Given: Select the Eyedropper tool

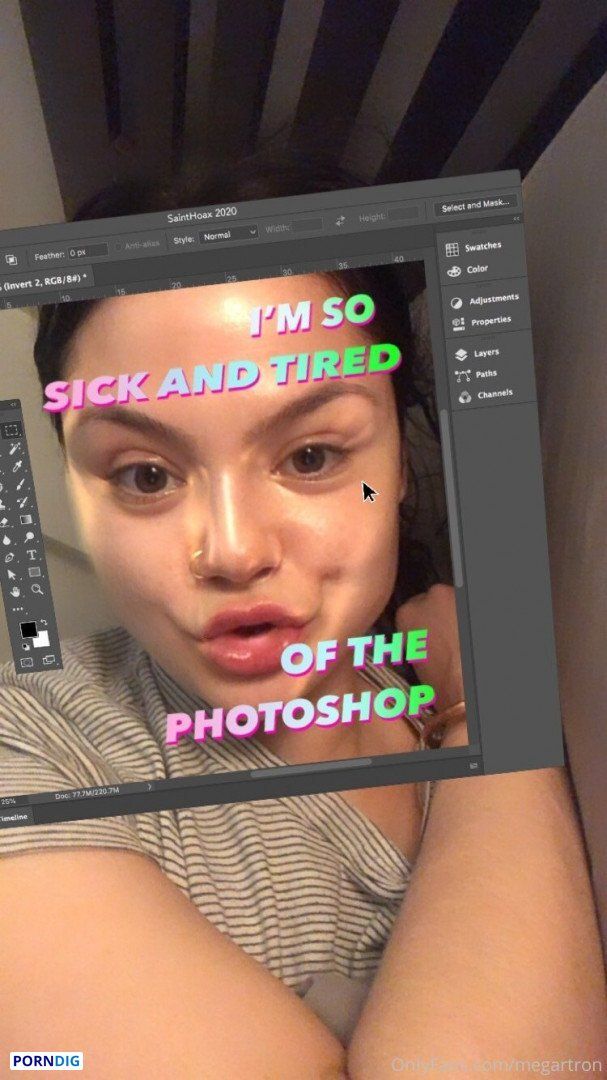Looking at the screenshot, I should pos(17,466).
